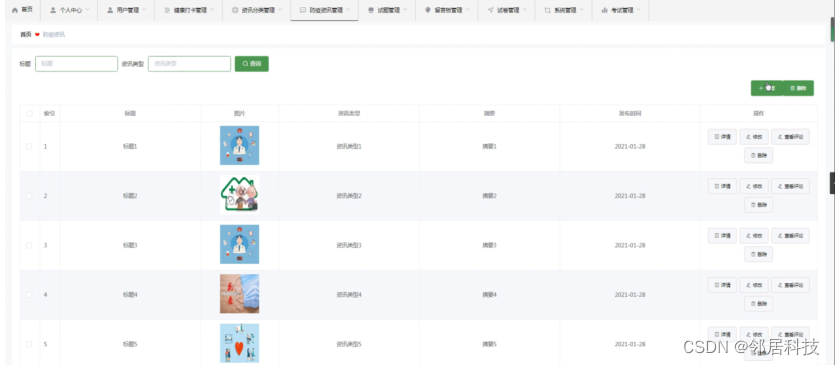Click the 查看评论 pencil icon in row 标题2

click(x=780, y=186)
